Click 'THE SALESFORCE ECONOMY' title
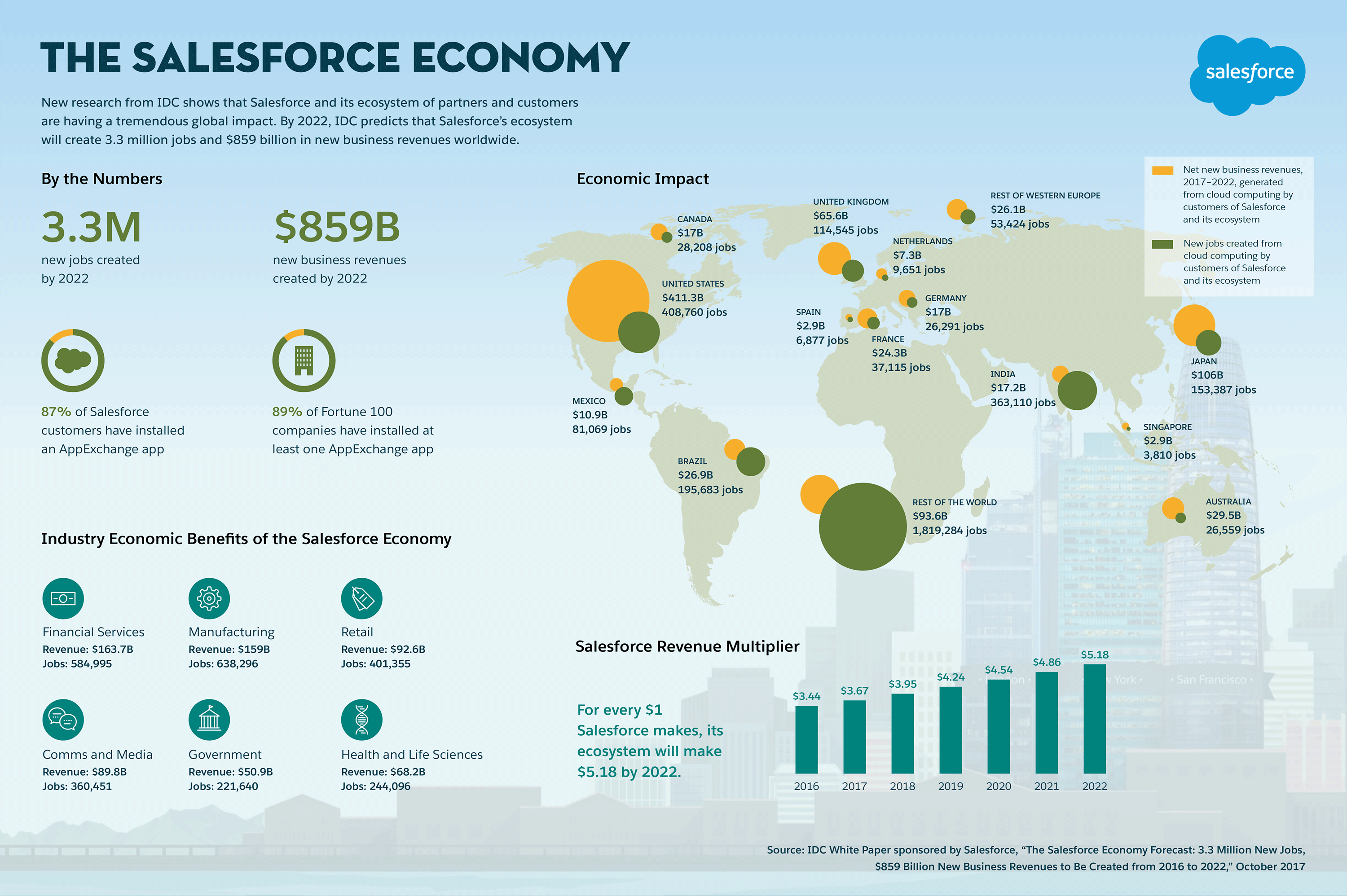This screenshot has height=896, width=1347. pyautogui.click(x=335, y=58)
